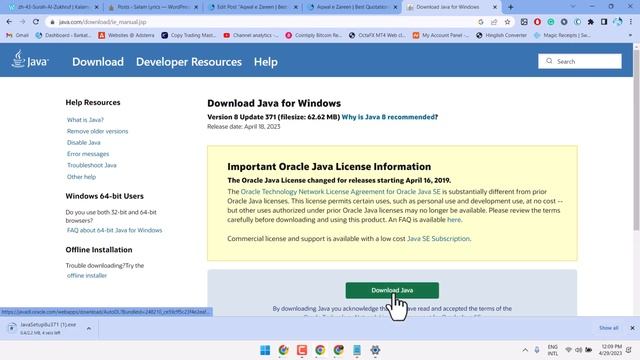The height and width of the screenshot is (360, 640).
Task: Open the 'Channel analytics' bookmark
Action: tap(251, 36)
